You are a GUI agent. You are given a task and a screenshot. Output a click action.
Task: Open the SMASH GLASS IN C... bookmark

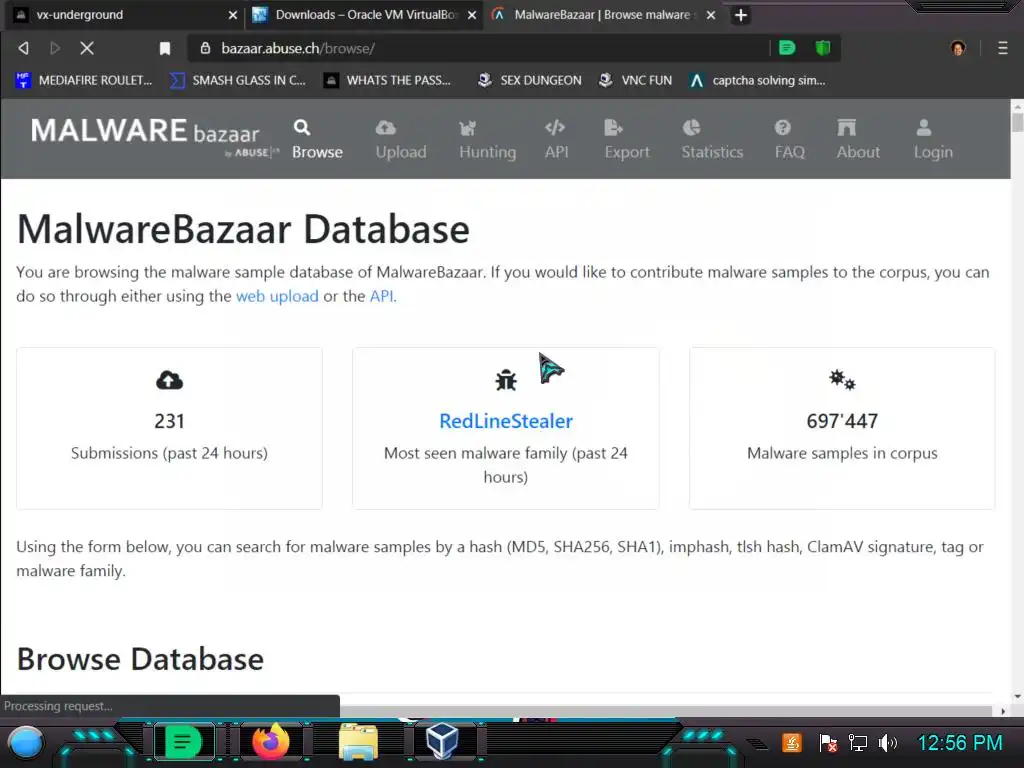[238, 80]
